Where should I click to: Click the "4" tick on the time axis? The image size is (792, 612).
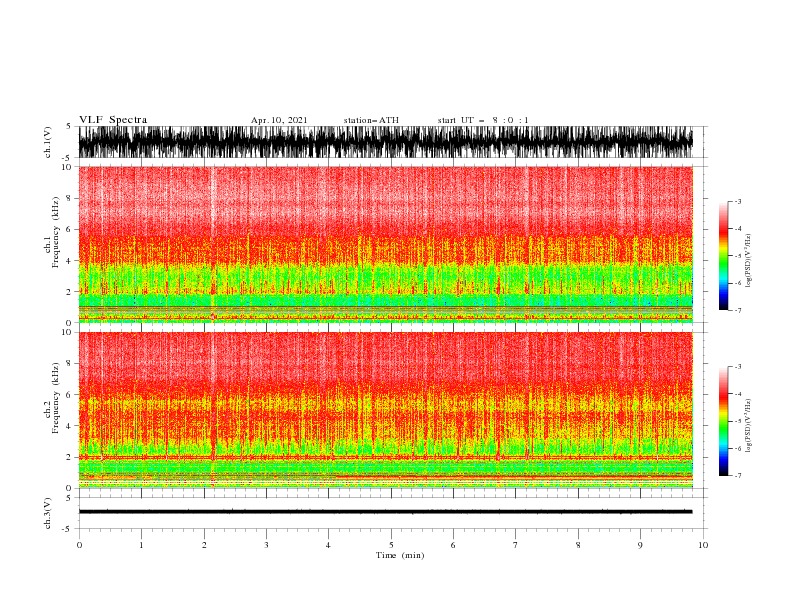click(328, 545)
